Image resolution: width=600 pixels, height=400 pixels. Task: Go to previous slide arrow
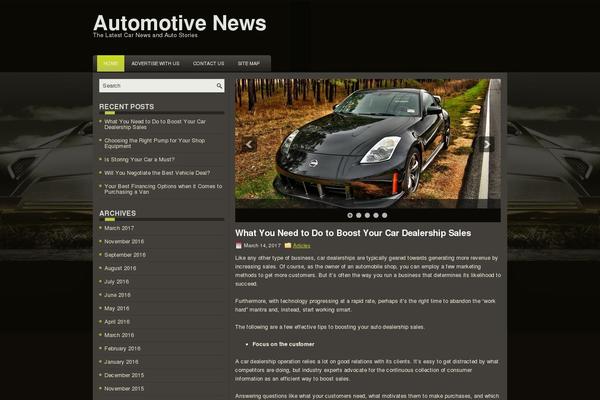pyautogui.click(x=249, y=144)
